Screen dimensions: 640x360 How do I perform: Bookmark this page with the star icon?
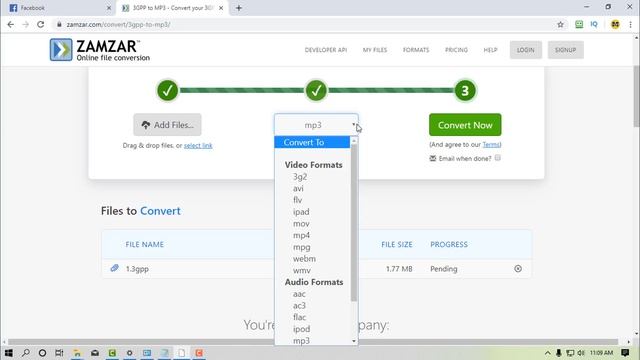coord(560,24)
